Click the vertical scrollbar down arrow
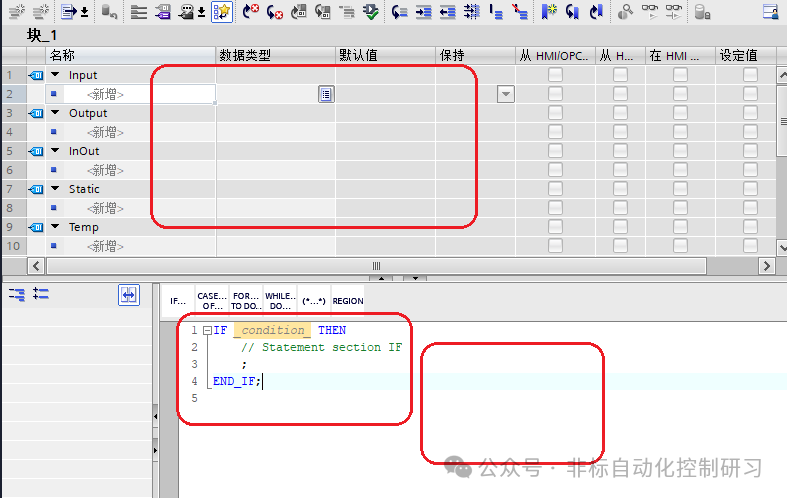This screenshot has height=498, width=787. click(782, 247)
